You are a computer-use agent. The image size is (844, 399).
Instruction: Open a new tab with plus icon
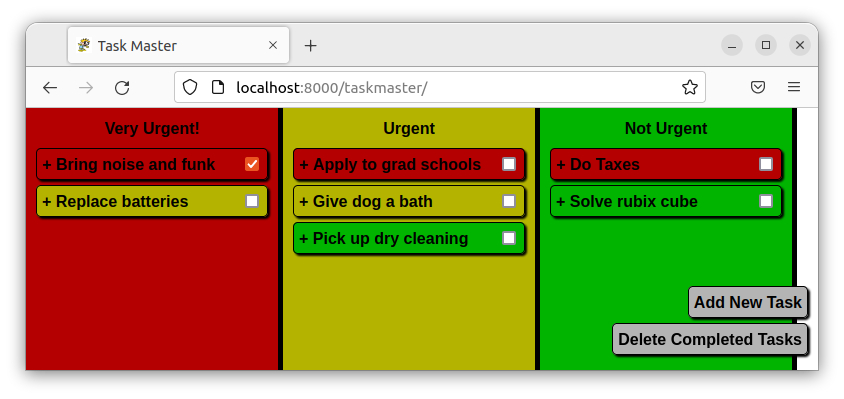tap(310, 46)
